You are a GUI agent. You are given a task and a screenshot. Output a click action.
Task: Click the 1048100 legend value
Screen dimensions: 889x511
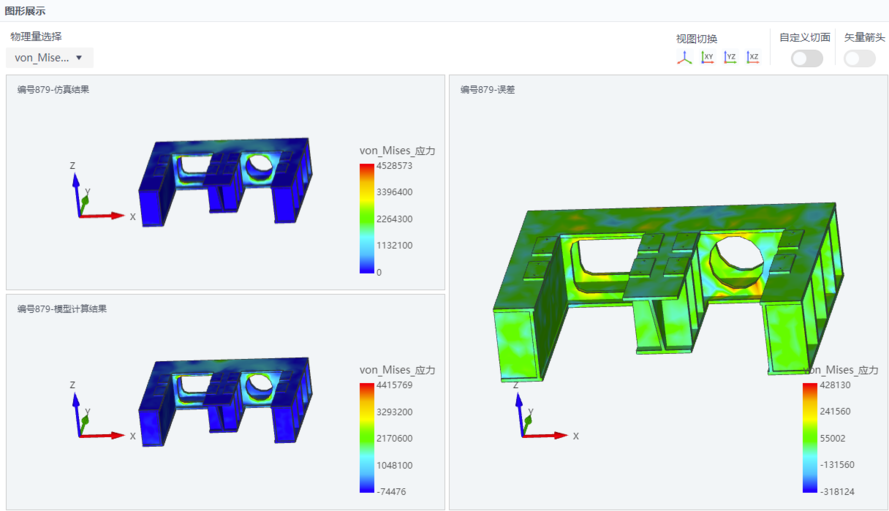(394, 465)
